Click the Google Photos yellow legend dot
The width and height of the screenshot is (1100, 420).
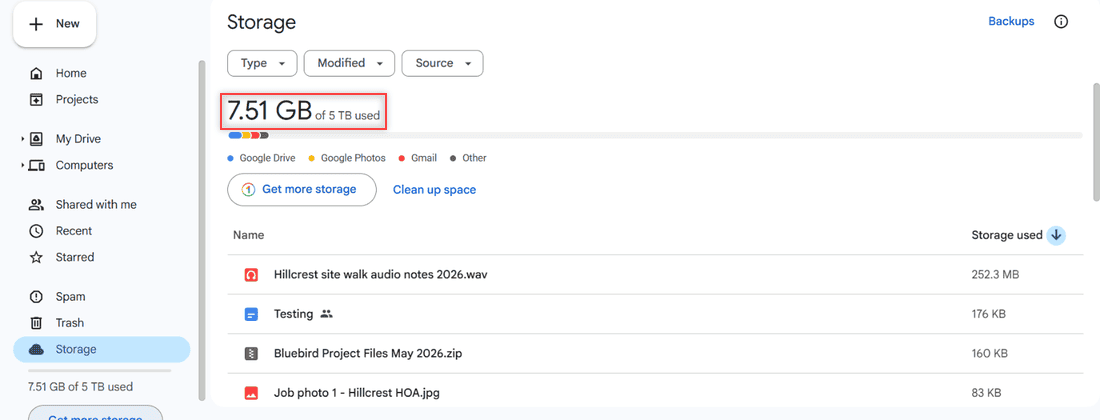click(x=311, y=158)
